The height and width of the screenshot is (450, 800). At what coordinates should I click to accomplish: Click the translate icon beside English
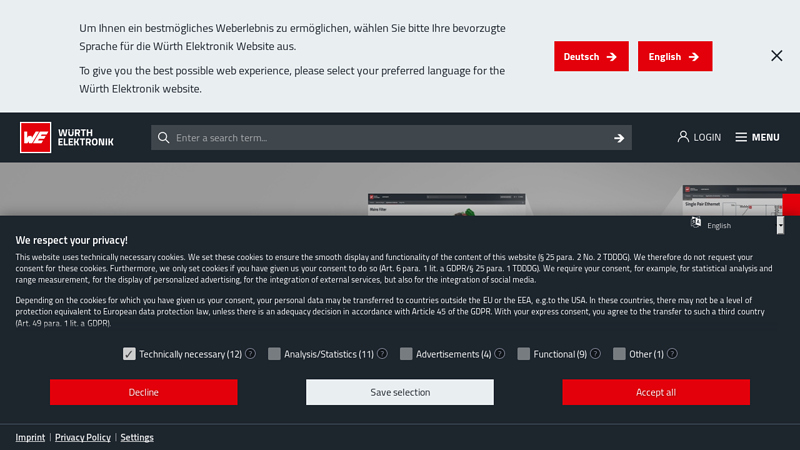[x=695, y=222]
